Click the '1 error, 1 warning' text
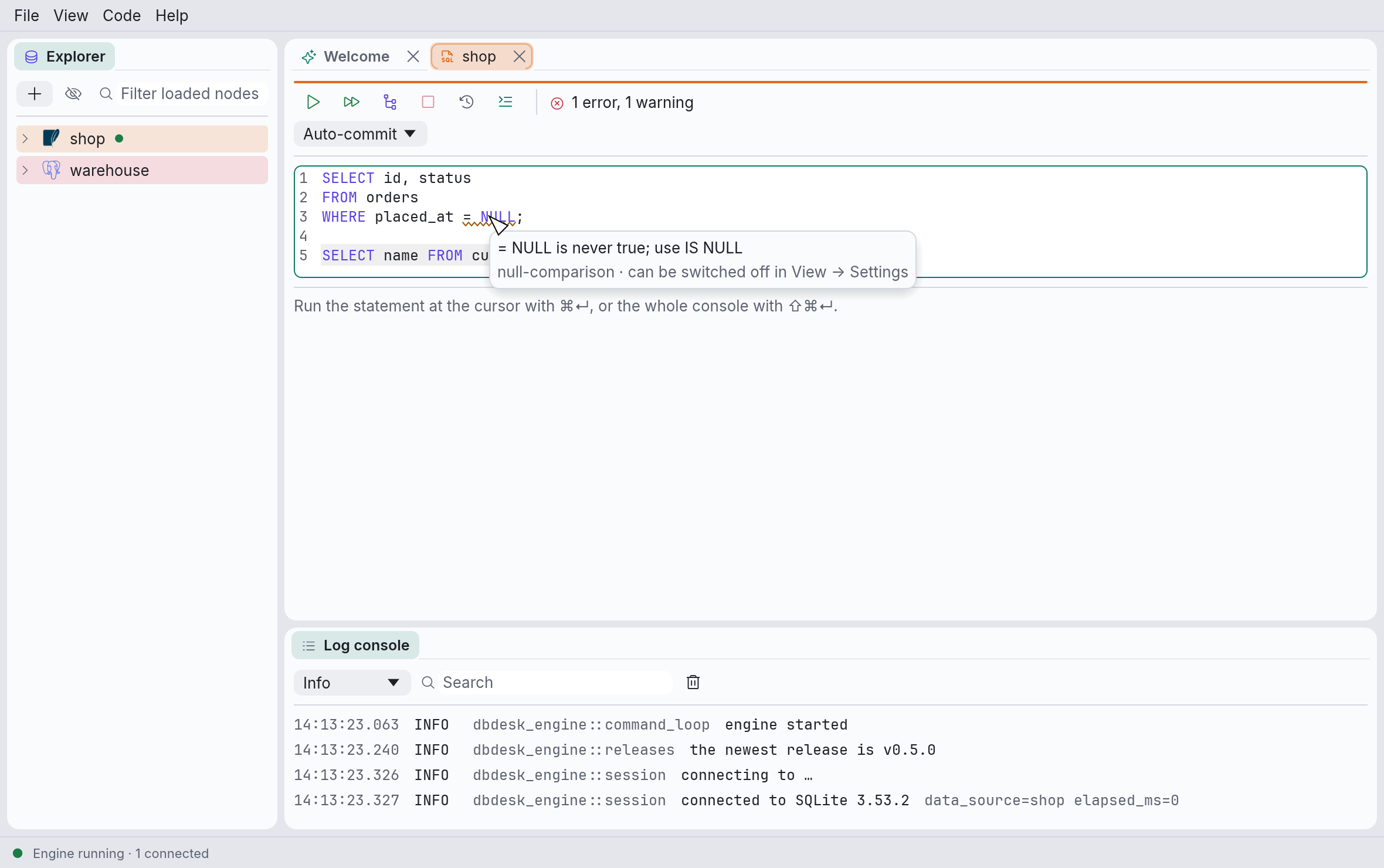 [x=632, y=103]
